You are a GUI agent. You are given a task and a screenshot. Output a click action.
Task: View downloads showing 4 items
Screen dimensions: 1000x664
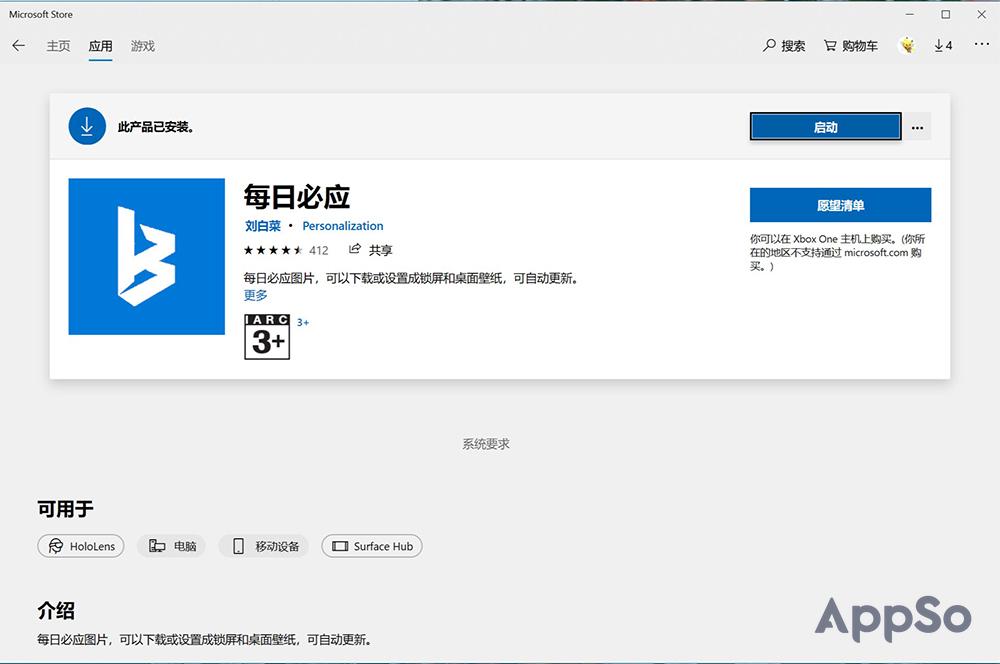pyautogui.click(x=941, y=45)
